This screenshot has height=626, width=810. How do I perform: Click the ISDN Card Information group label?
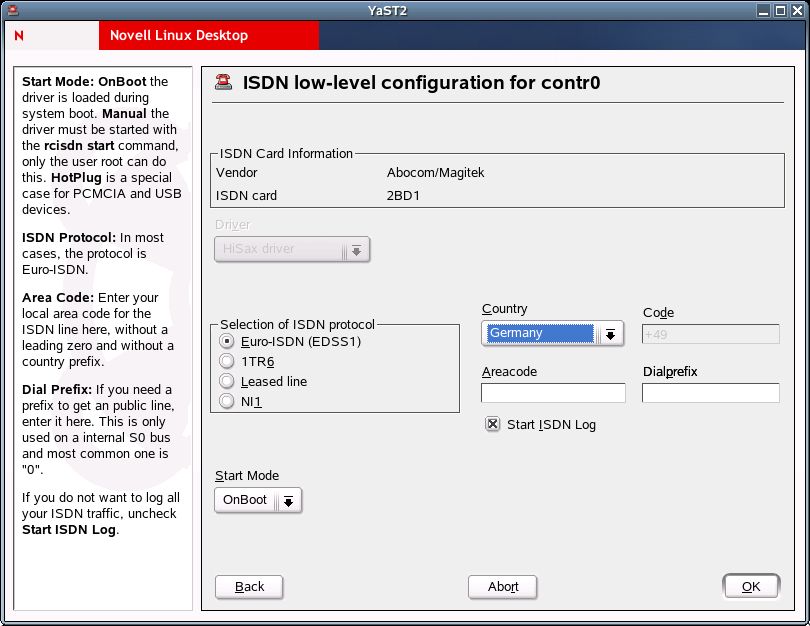click(x=286, y=153)
